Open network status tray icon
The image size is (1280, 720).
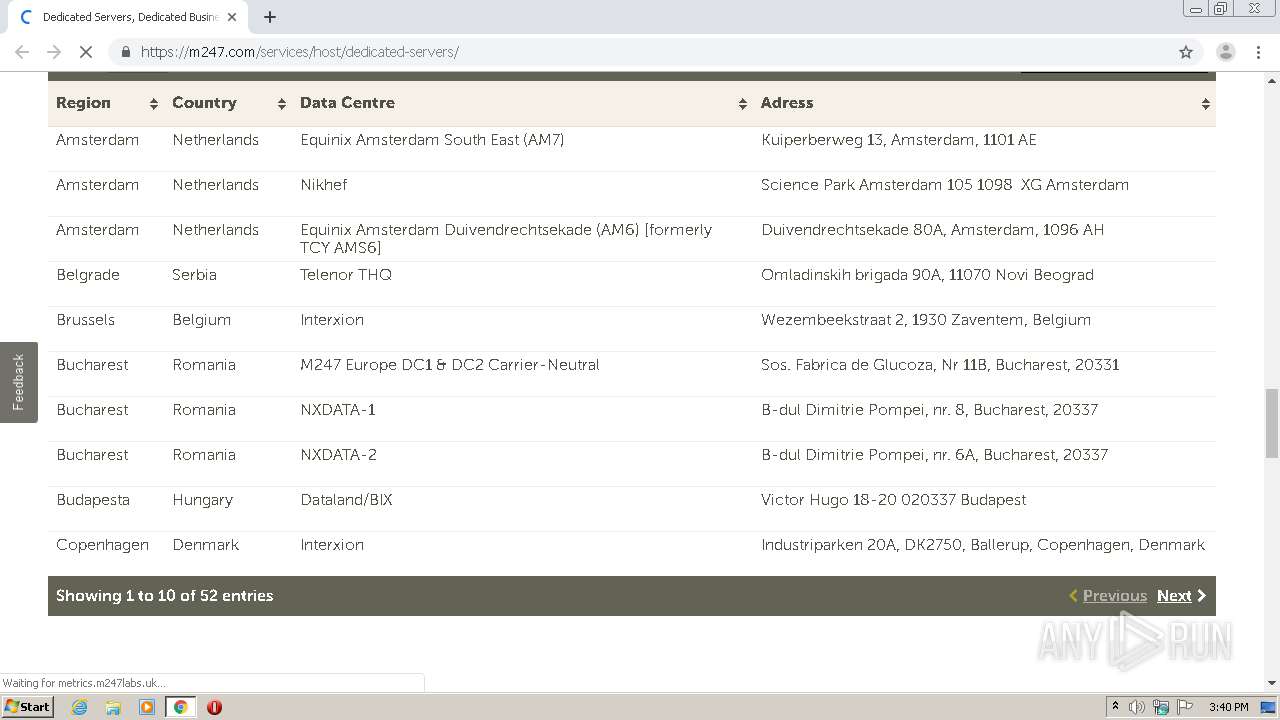(1161, 707)
